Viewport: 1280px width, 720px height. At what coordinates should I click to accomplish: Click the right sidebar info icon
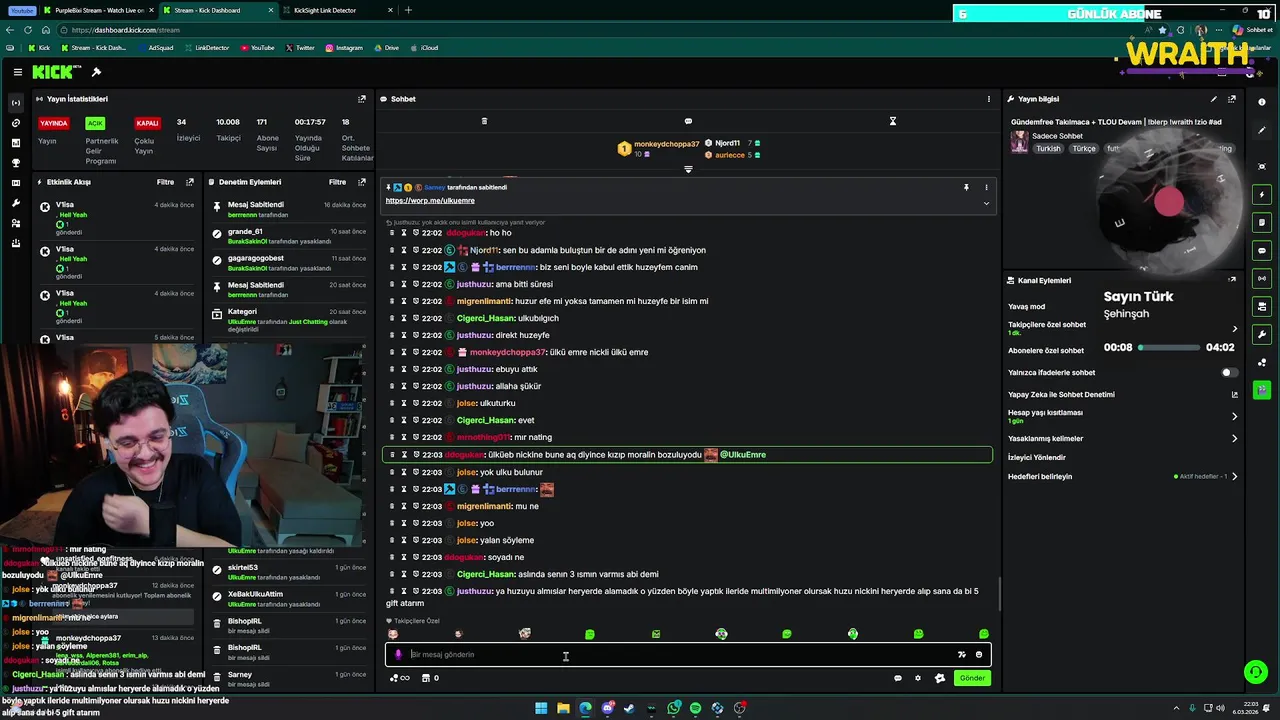(1262, 102)
